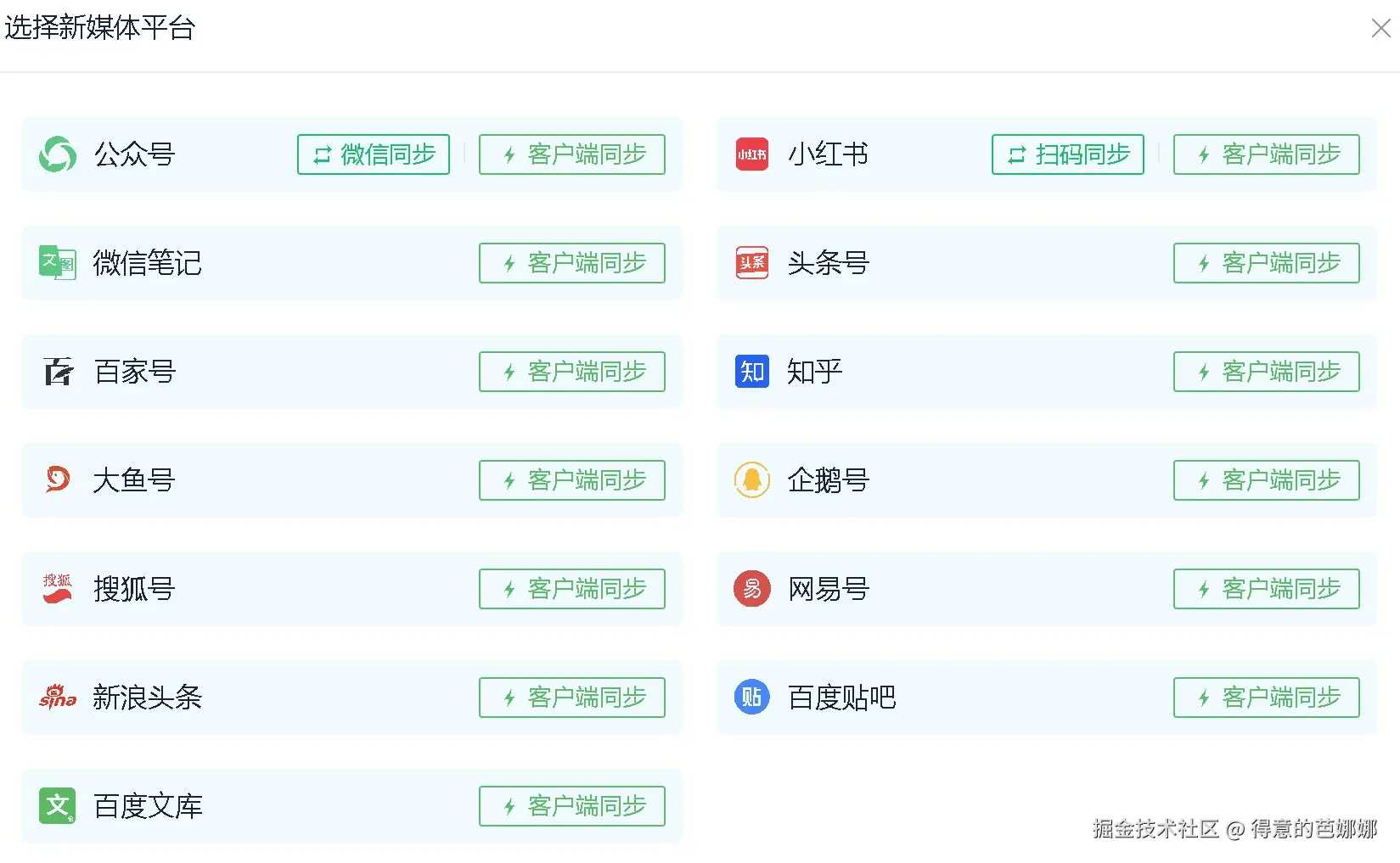The height and width of the screenshot is (863, 1400).
Task: Click the 公众号 platform logo icon
Action: tap(58, 154)
